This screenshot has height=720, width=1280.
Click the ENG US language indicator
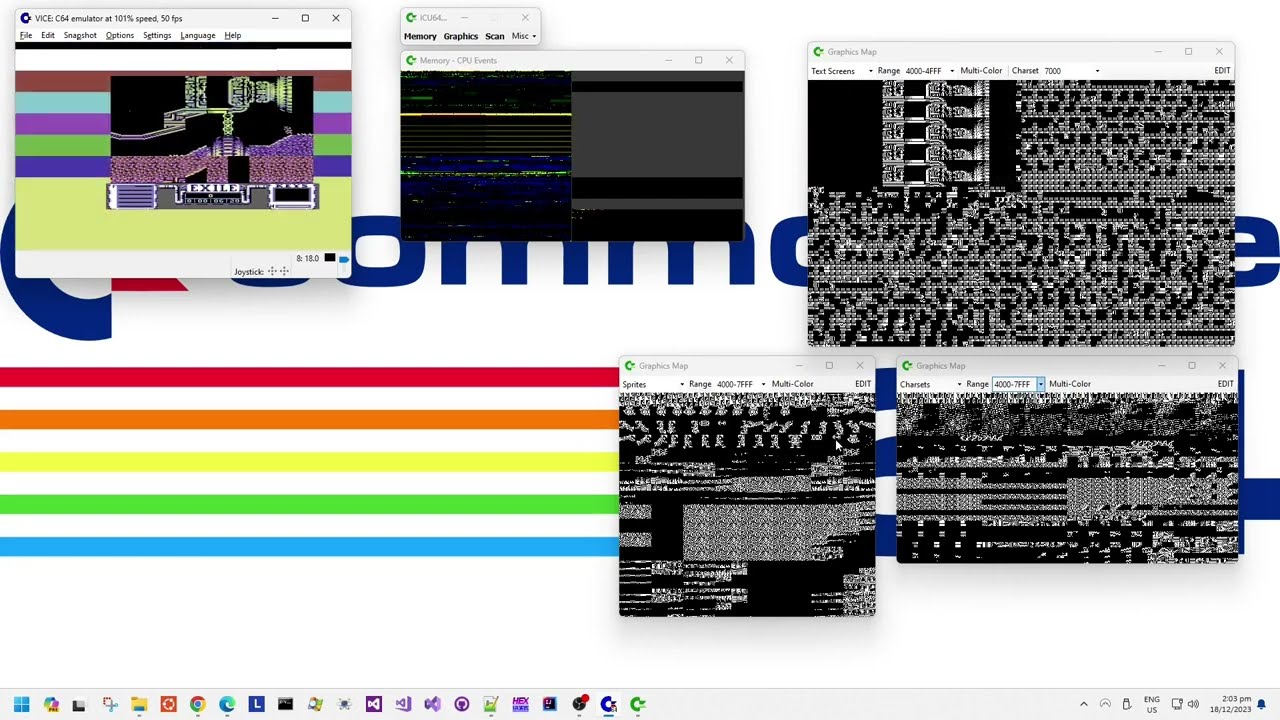(1152, 704)
